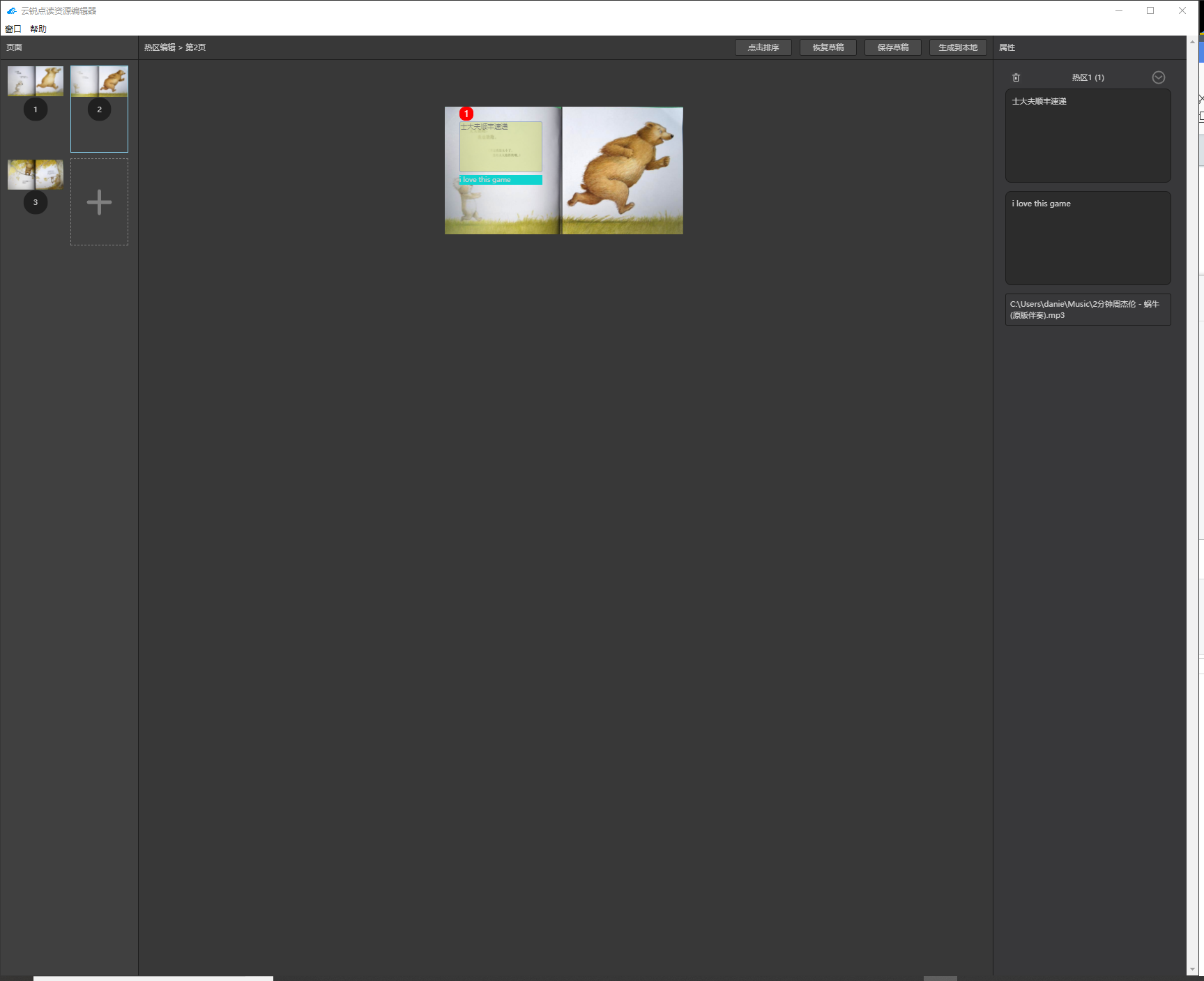
Task: Select the cyan 'love this game' highlight
Action: (501, 180)
